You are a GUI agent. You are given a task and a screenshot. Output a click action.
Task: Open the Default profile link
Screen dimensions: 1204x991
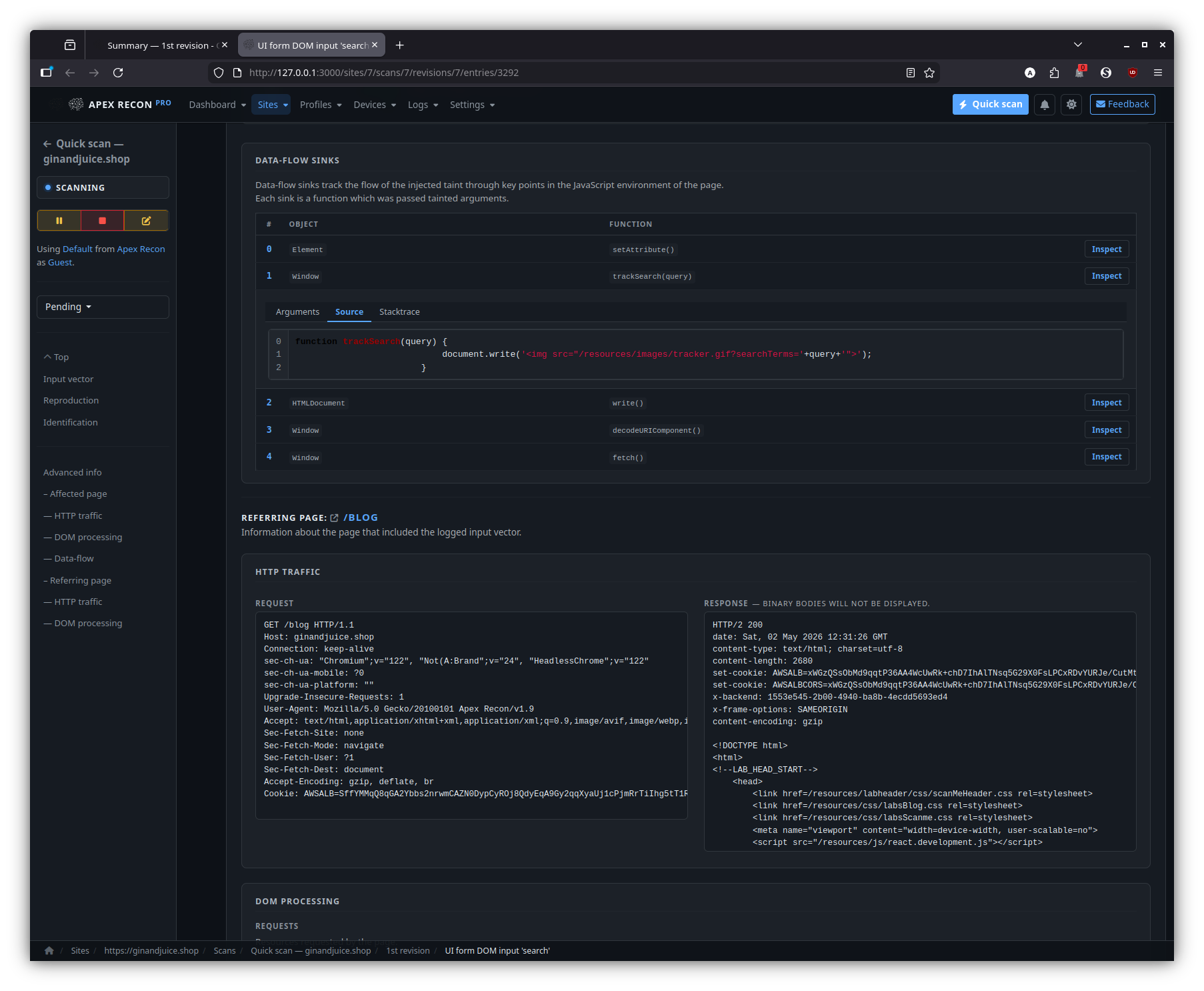coord(78,249)
